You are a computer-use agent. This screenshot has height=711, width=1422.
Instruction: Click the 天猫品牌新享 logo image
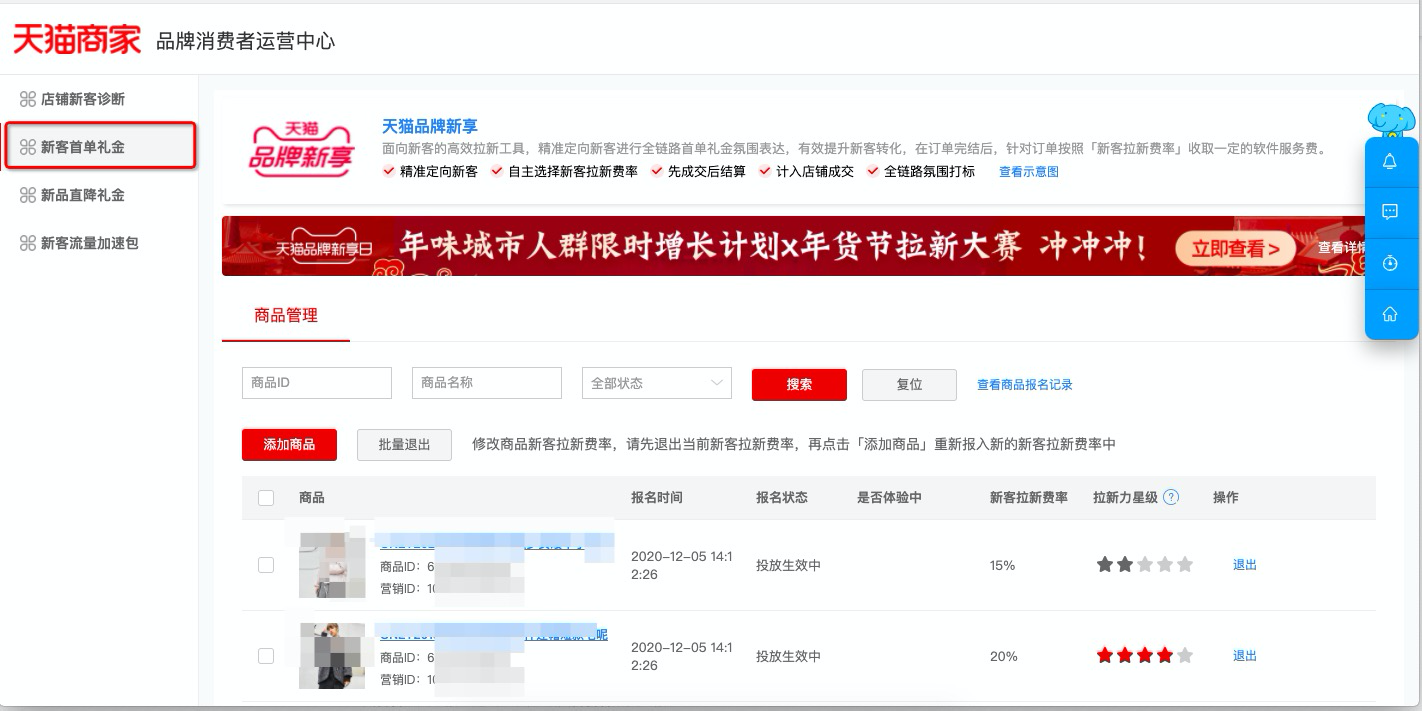point(301,149)
